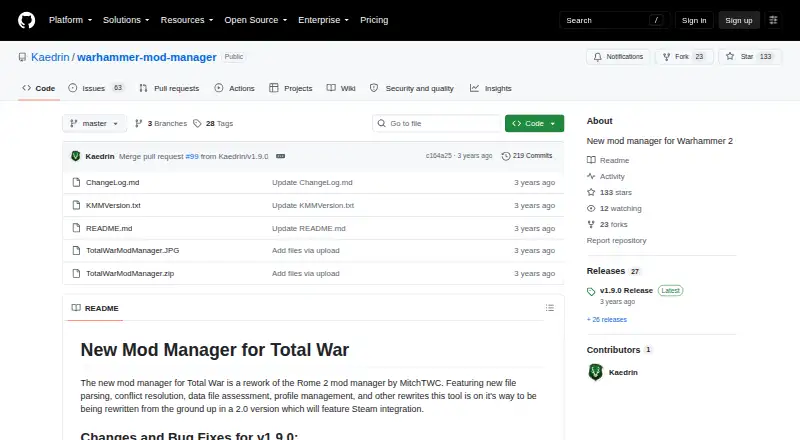Open the master branch selector dropdown
The image size is (800, 440).
[x=94, y=124]
